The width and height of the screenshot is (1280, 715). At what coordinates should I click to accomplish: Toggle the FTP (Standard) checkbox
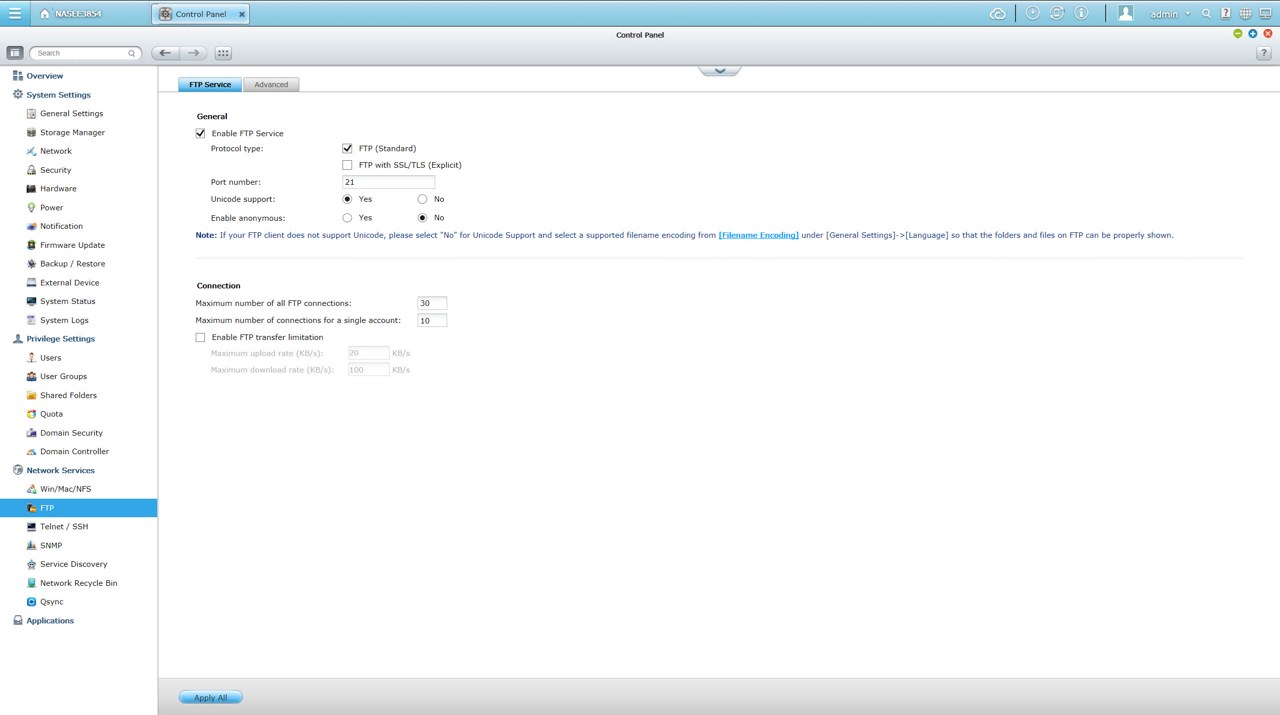(347, 148)
